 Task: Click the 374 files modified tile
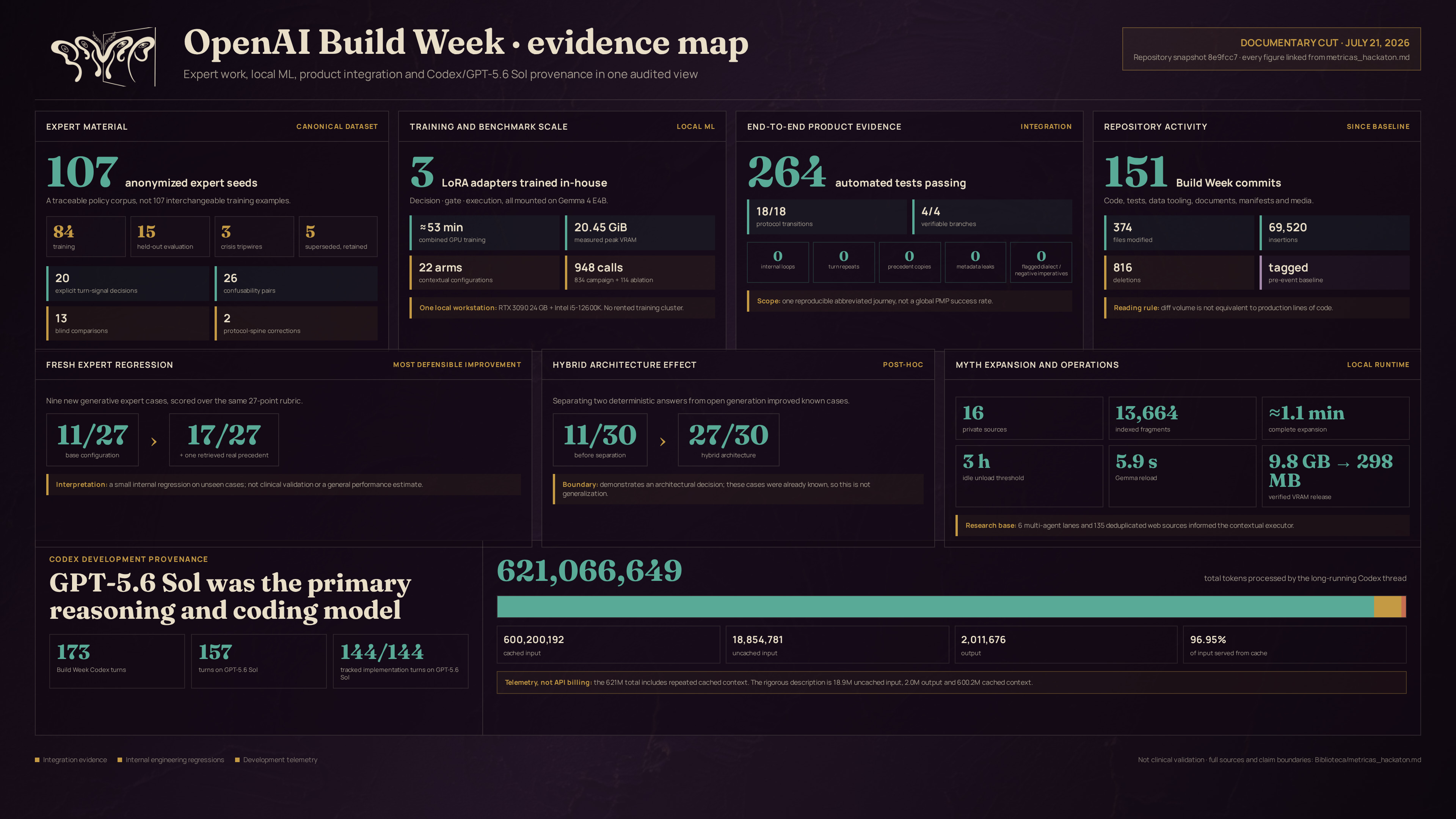1179,233
